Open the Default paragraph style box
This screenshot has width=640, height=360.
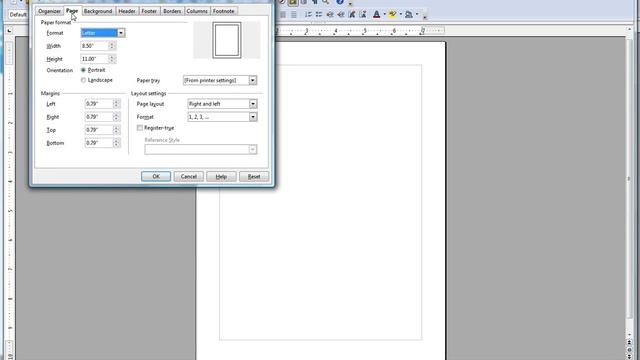[18, 15]
